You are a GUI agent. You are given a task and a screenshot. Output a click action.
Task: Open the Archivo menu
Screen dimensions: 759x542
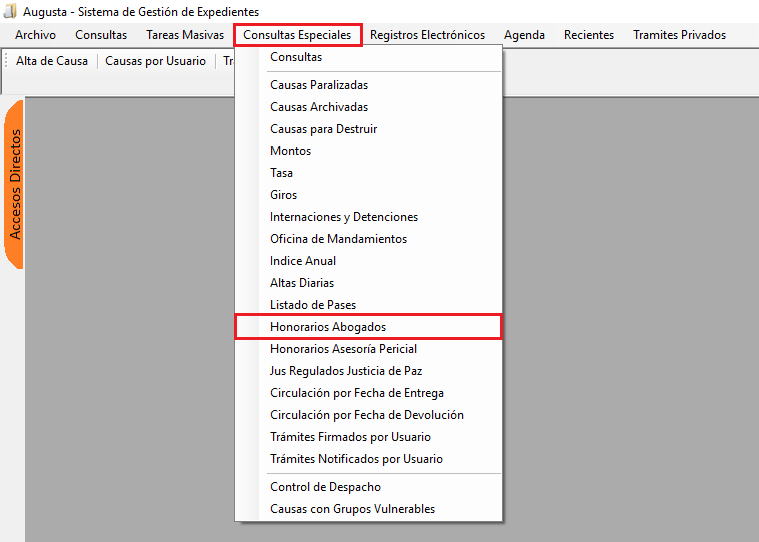point(35,35)
